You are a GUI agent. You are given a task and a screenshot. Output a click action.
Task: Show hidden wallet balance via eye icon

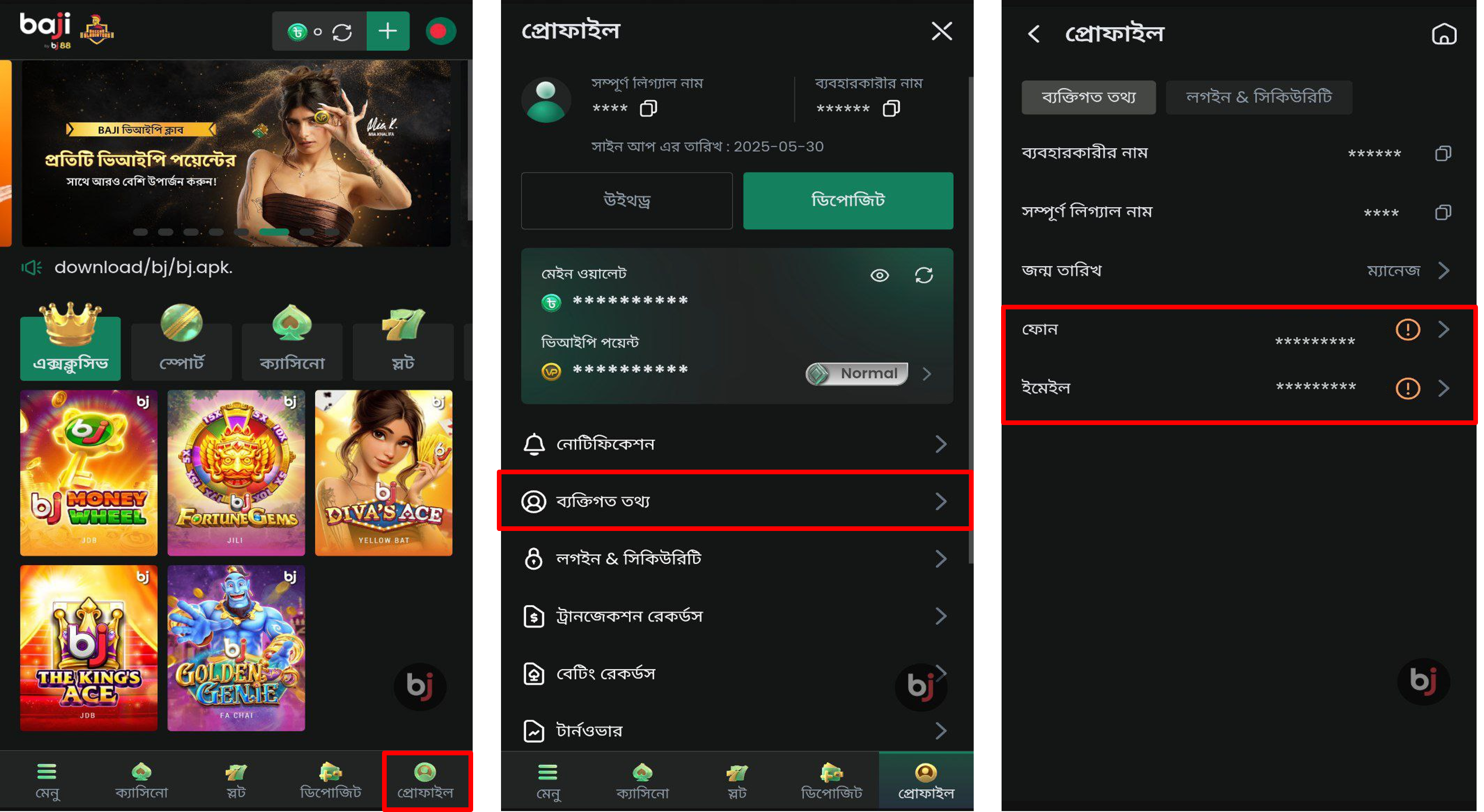(x=879, y=275)
